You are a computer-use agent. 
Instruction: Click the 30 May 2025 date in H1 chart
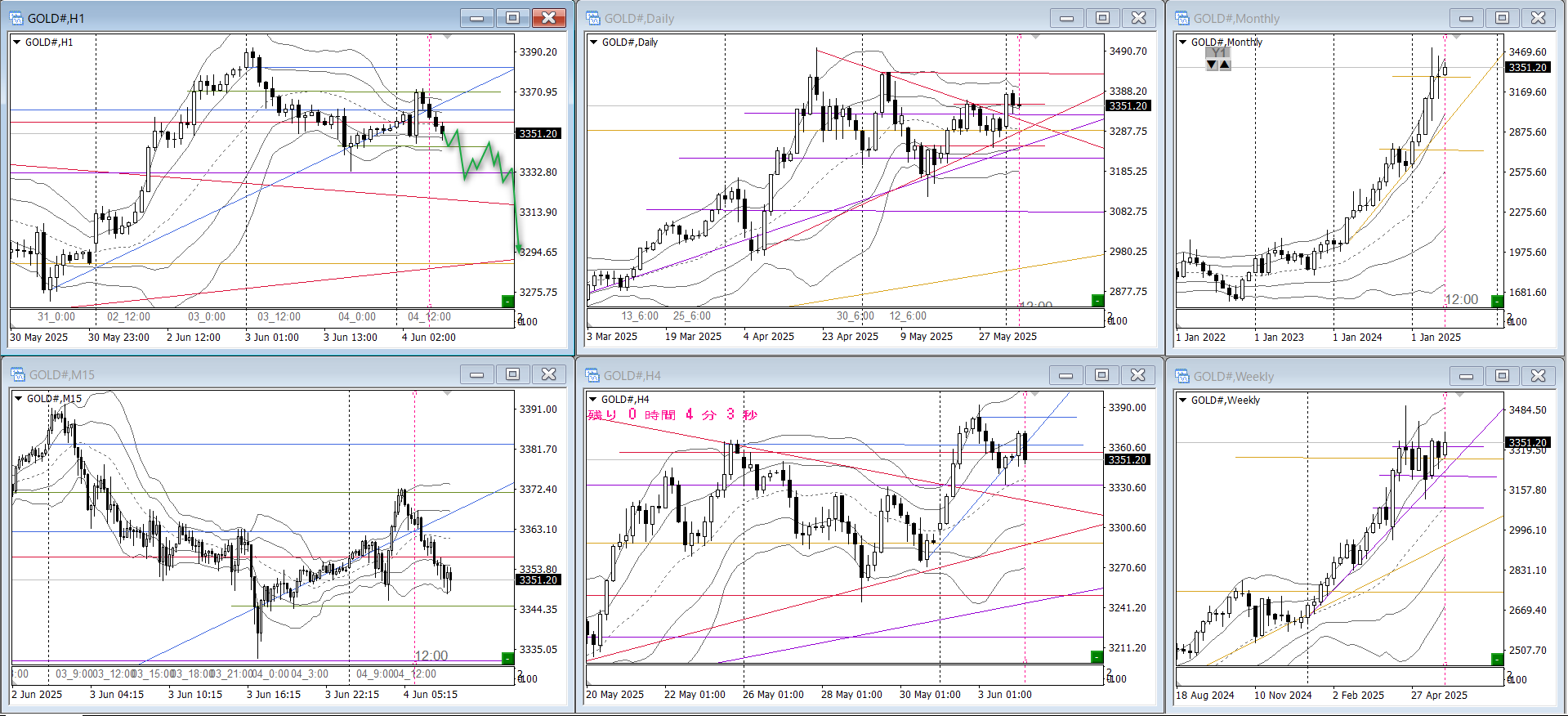point(38,337)
